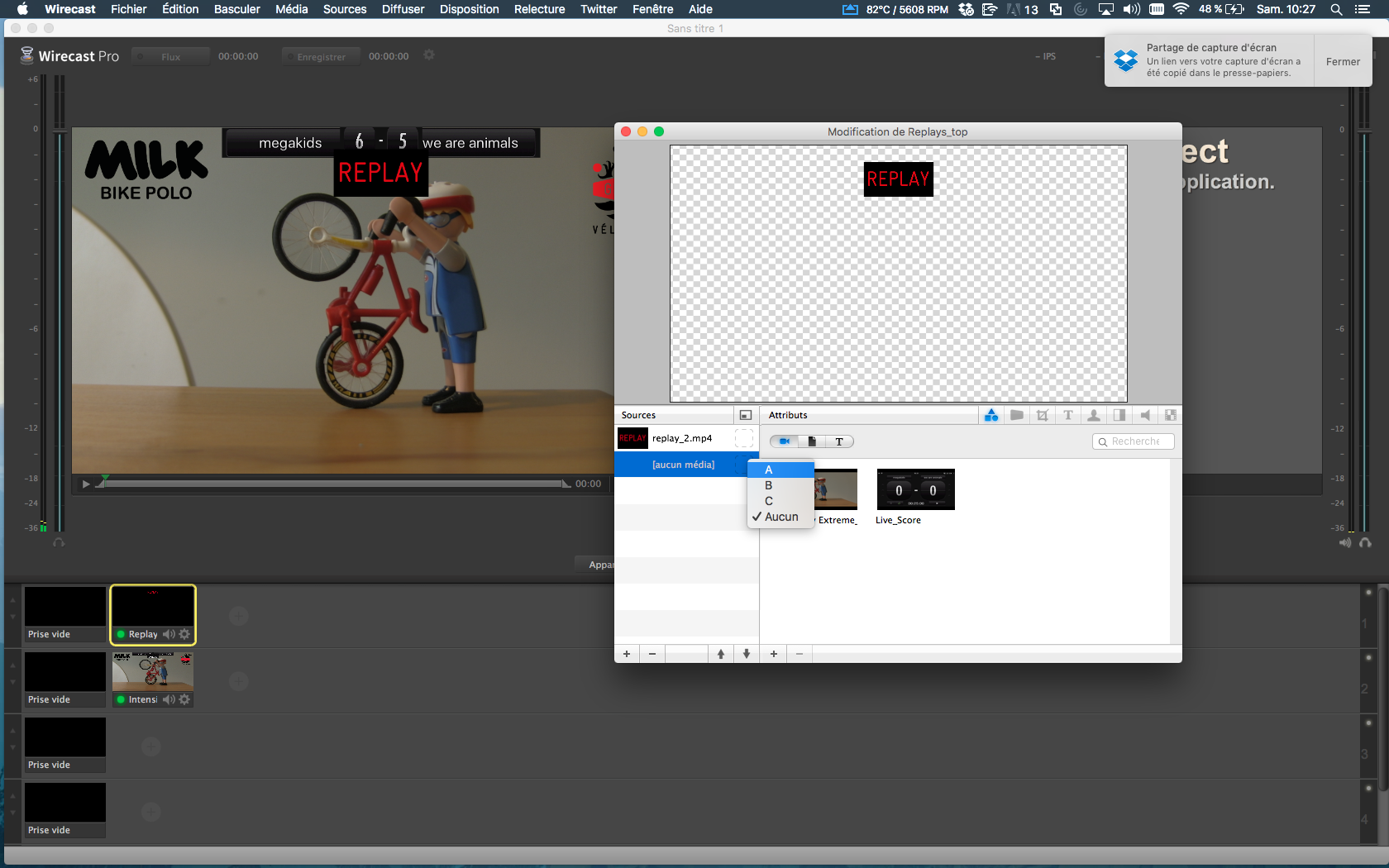Viewport: 1389px width, 868px height.
Task: Click the gear icon on Replay shot
Action: pyautogui.click(x=184, y=634)
